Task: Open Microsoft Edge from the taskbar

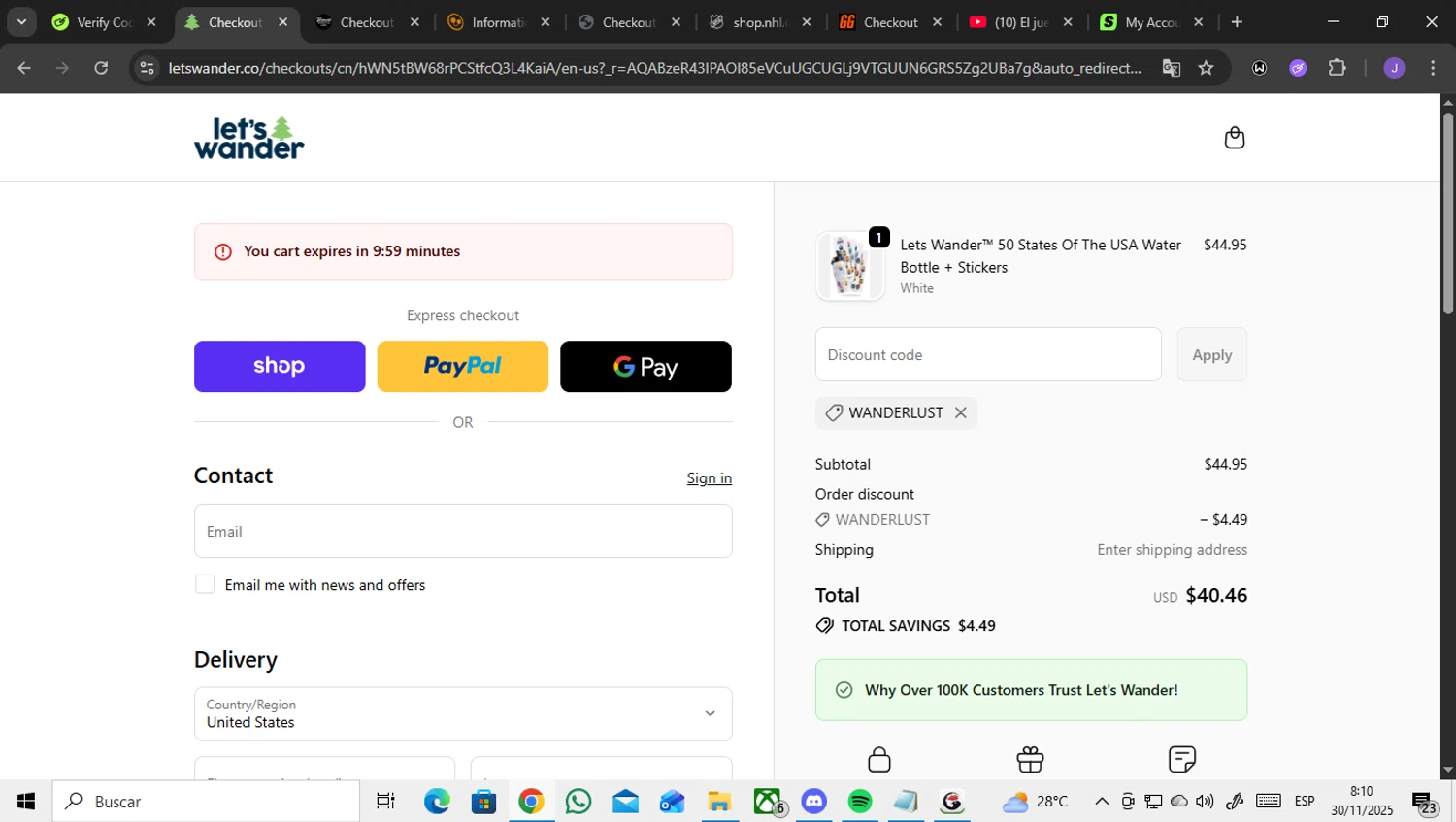Action: pyautogui.click(x=437, y=802)
